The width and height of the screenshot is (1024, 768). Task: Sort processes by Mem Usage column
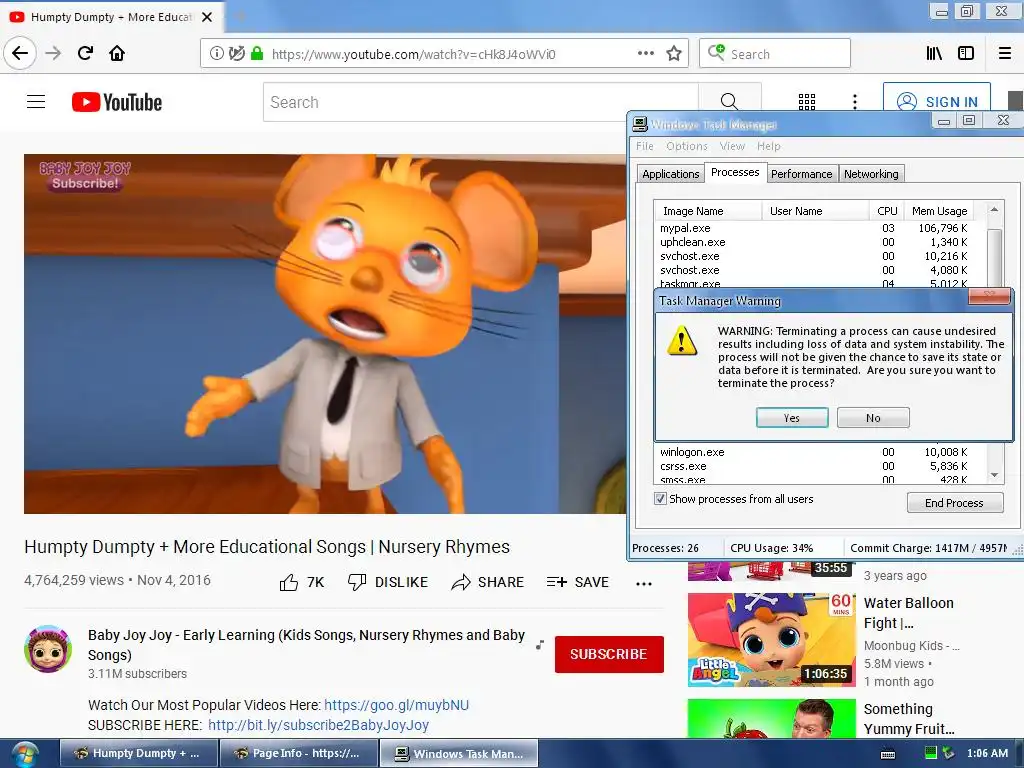939,211
